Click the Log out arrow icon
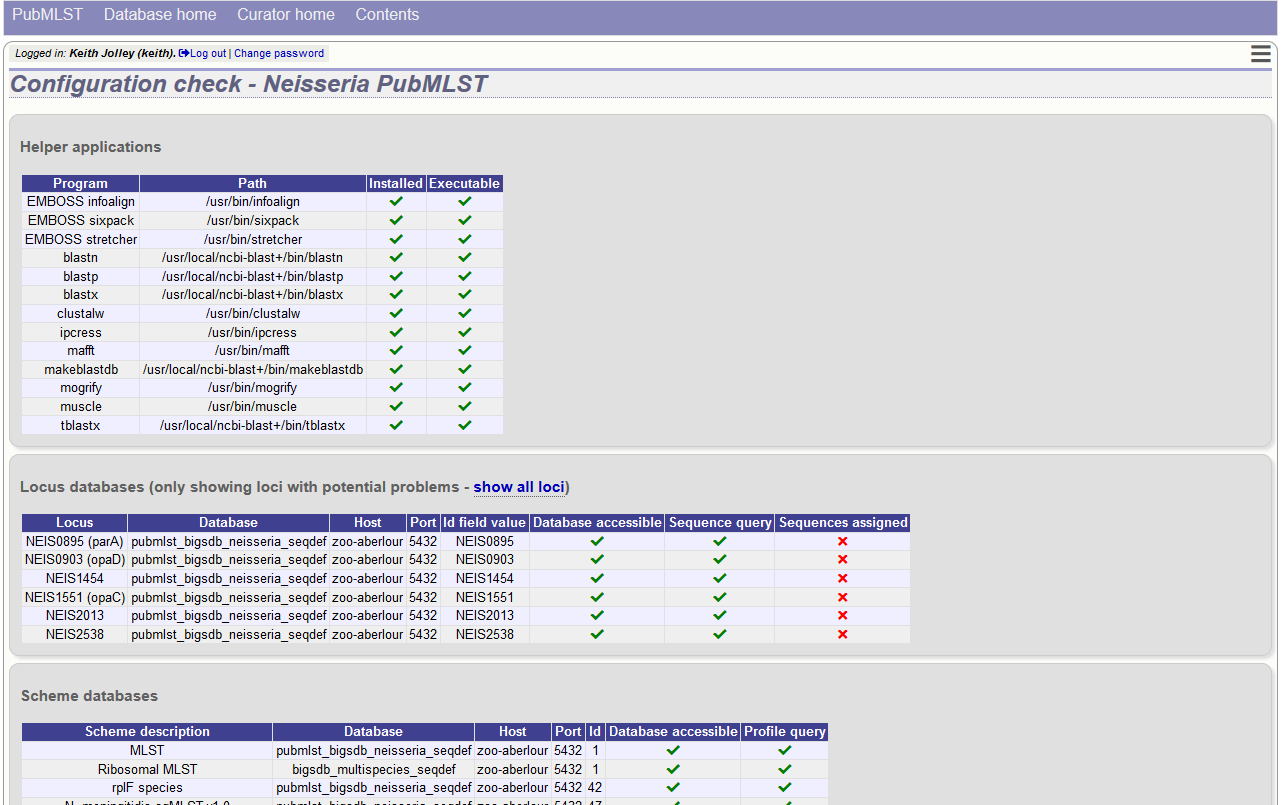This screenshot has width=1281, height=805. point(184,53)
